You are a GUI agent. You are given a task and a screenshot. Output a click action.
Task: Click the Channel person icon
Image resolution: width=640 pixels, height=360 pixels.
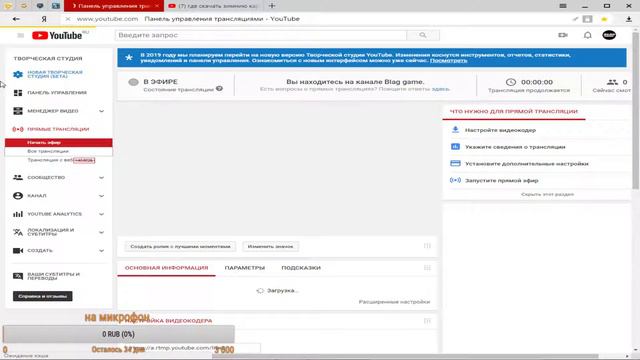pos(18,196)
